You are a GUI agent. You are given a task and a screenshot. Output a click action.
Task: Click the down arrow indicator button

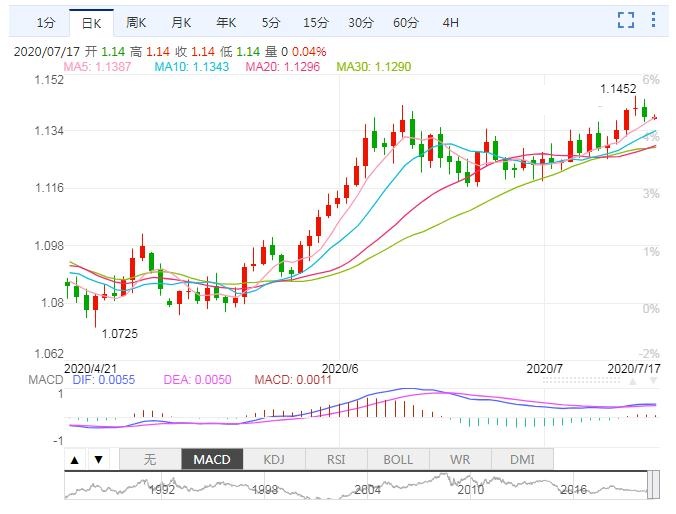97,460
